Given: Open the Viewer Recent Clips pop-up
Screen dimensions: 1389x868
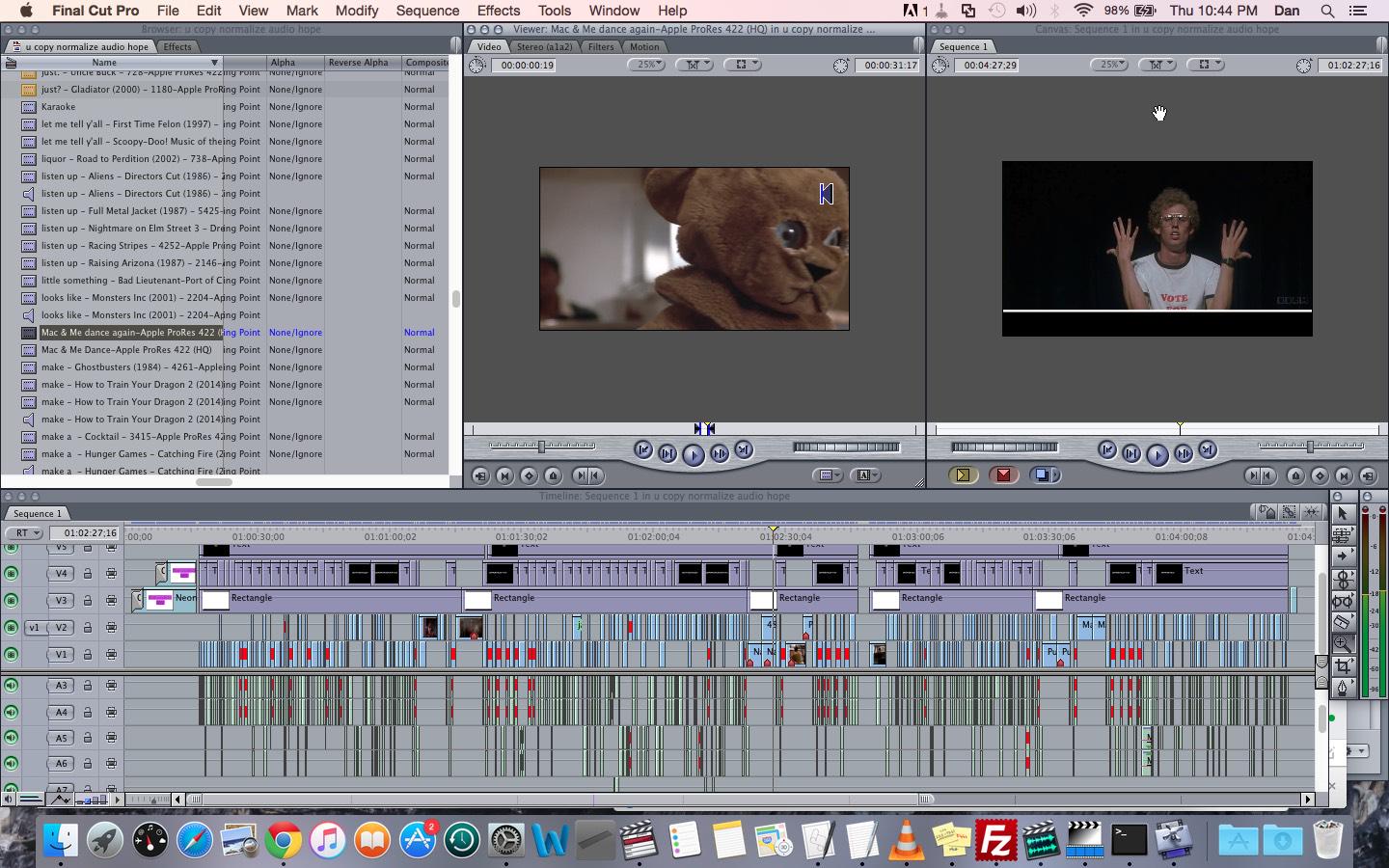Looking at the screenshot, I should click(827, 475).
